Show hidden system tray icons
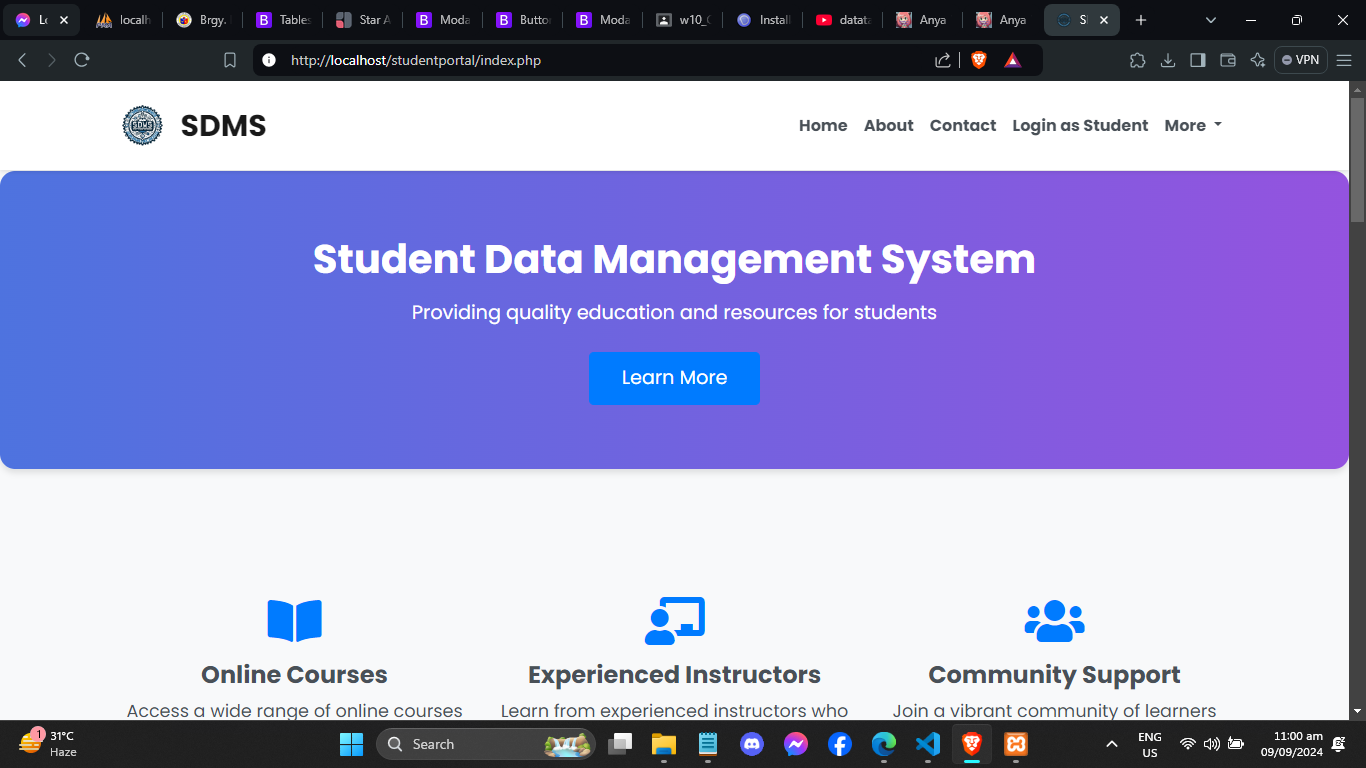1366x768 pixels. 1111,744
